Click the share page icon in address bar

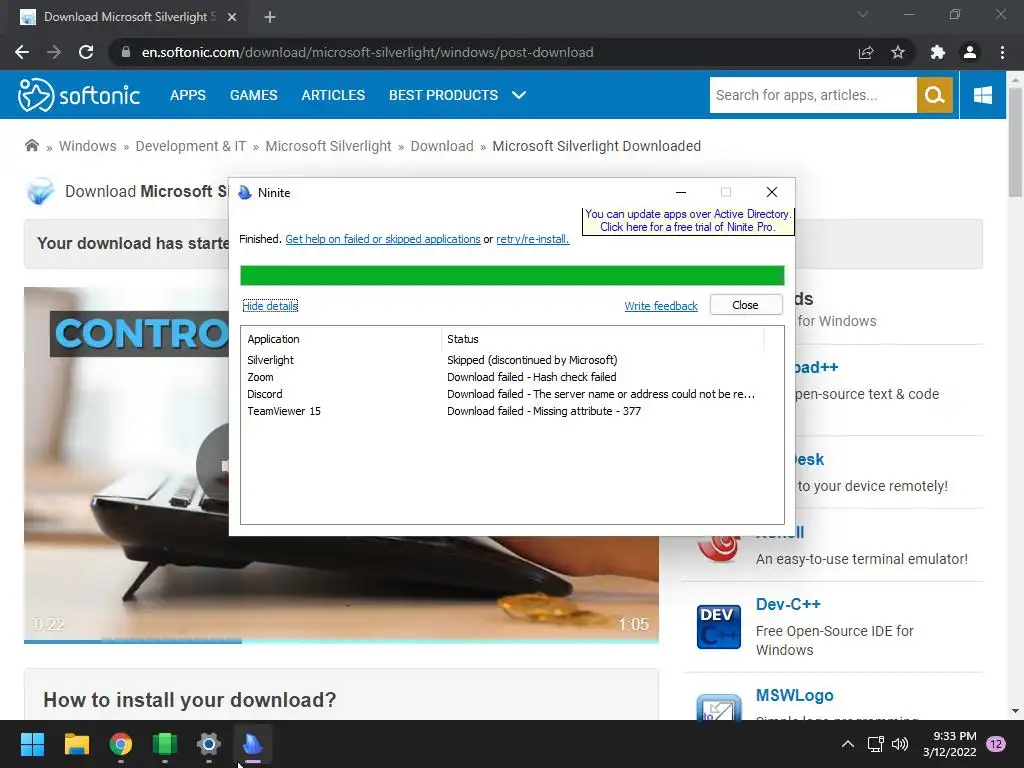[866, 52]
